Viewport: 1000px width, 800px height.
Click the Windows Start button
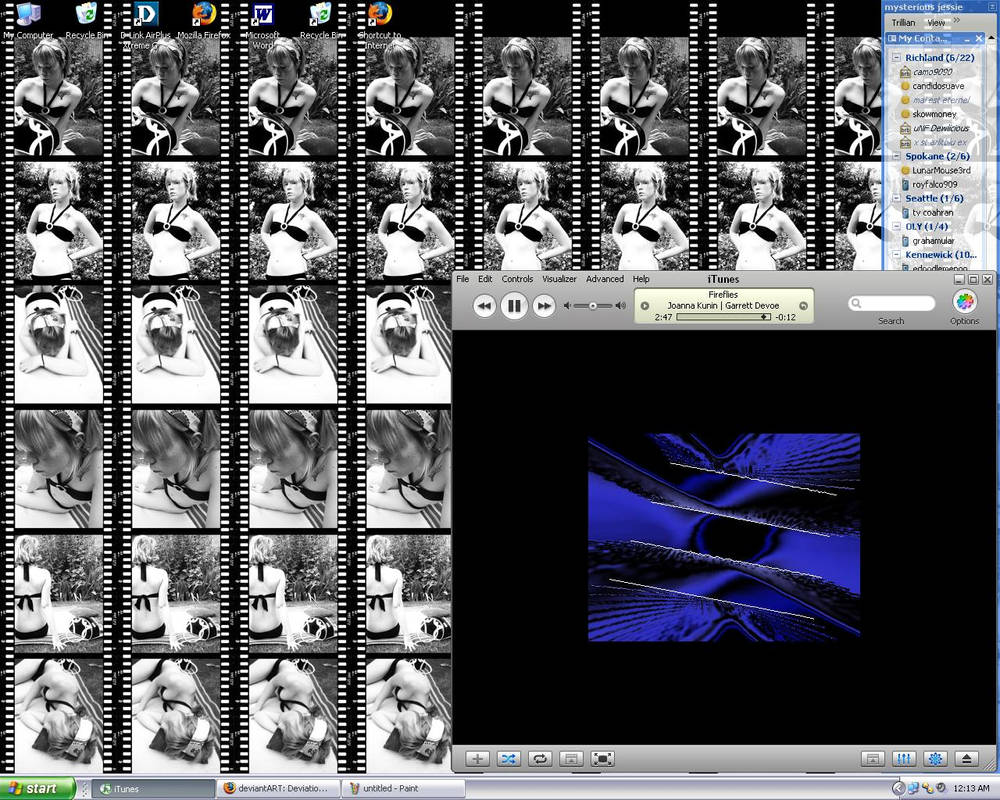[37, 789]
